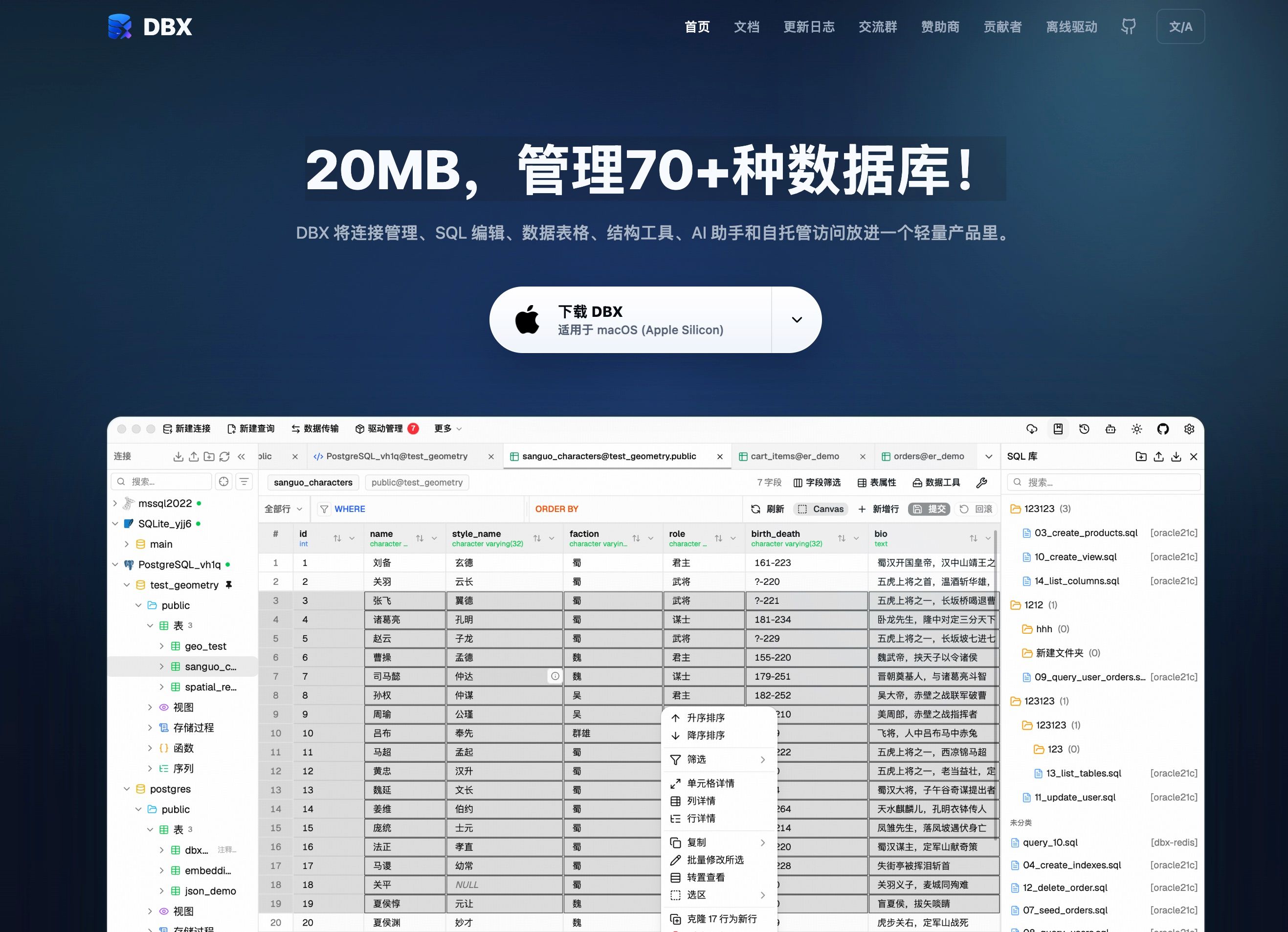The image size is (1288, 932).
Task: Choose 升序排序 in context menu
Action: click(x=719, y=718)
